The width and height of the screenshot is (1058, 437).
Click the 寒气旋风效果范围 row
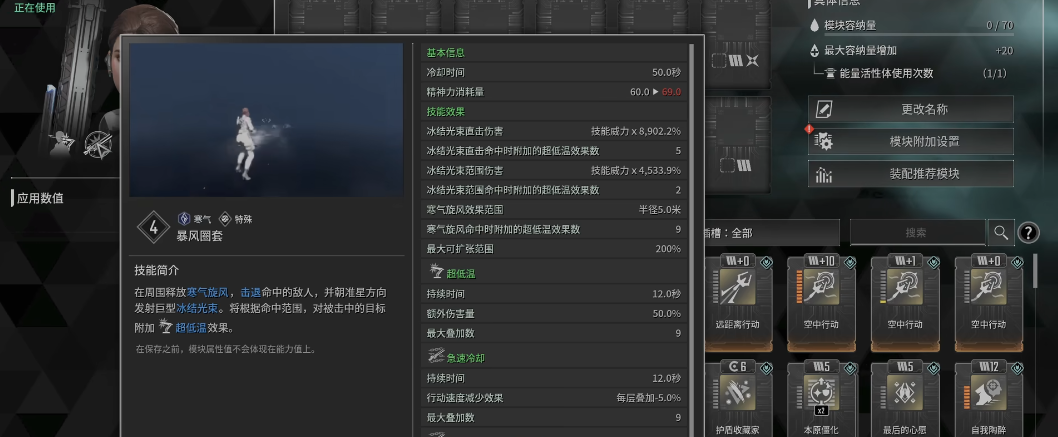tap(553, 210)
